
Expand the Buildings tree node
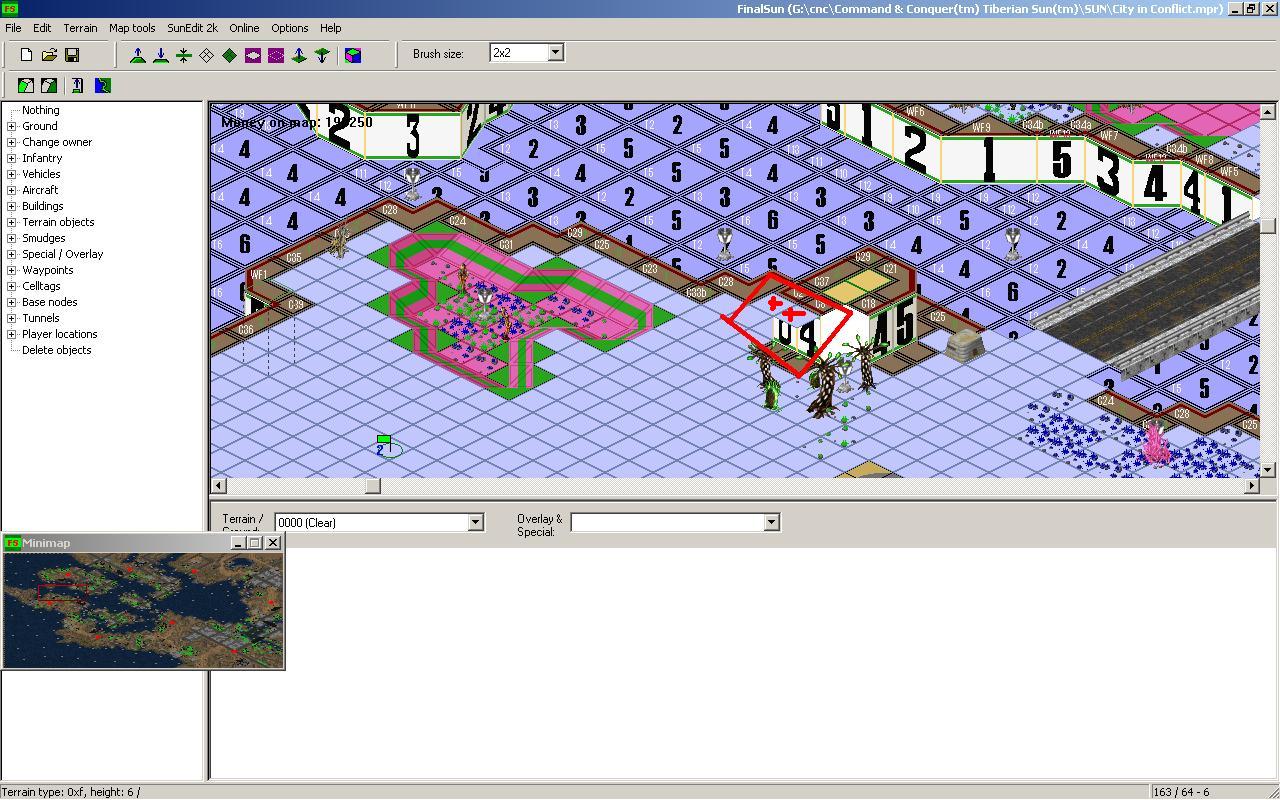click(12, 206)
